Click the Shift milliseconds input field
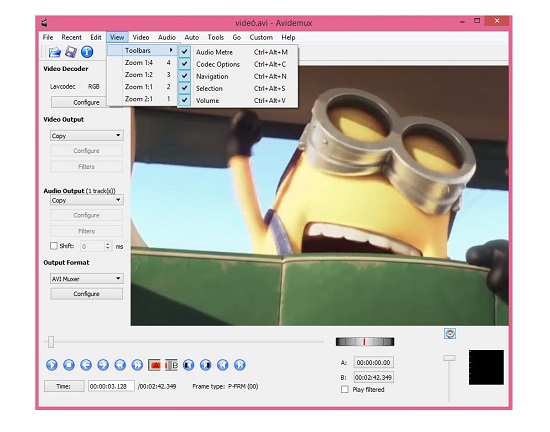The image size is (550, 432). (92, 246)
